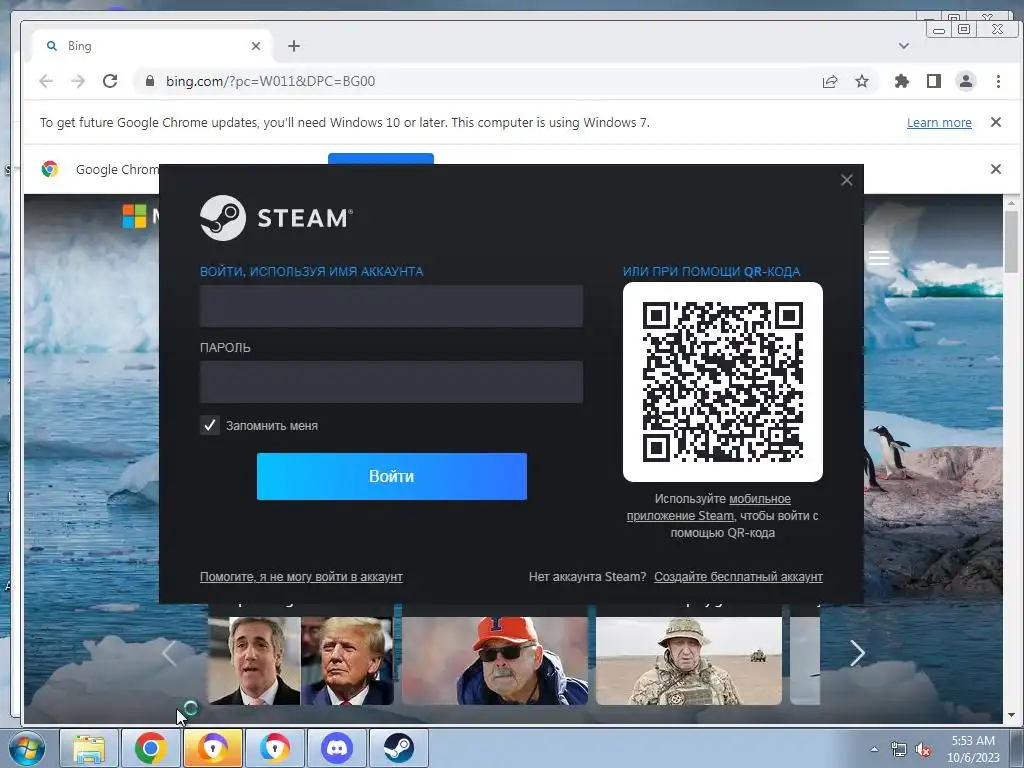This screenshot has width=1024, height=768.
Task: Toggle the Запомнить меня checkbox
Action: click(x=210, y=425)
